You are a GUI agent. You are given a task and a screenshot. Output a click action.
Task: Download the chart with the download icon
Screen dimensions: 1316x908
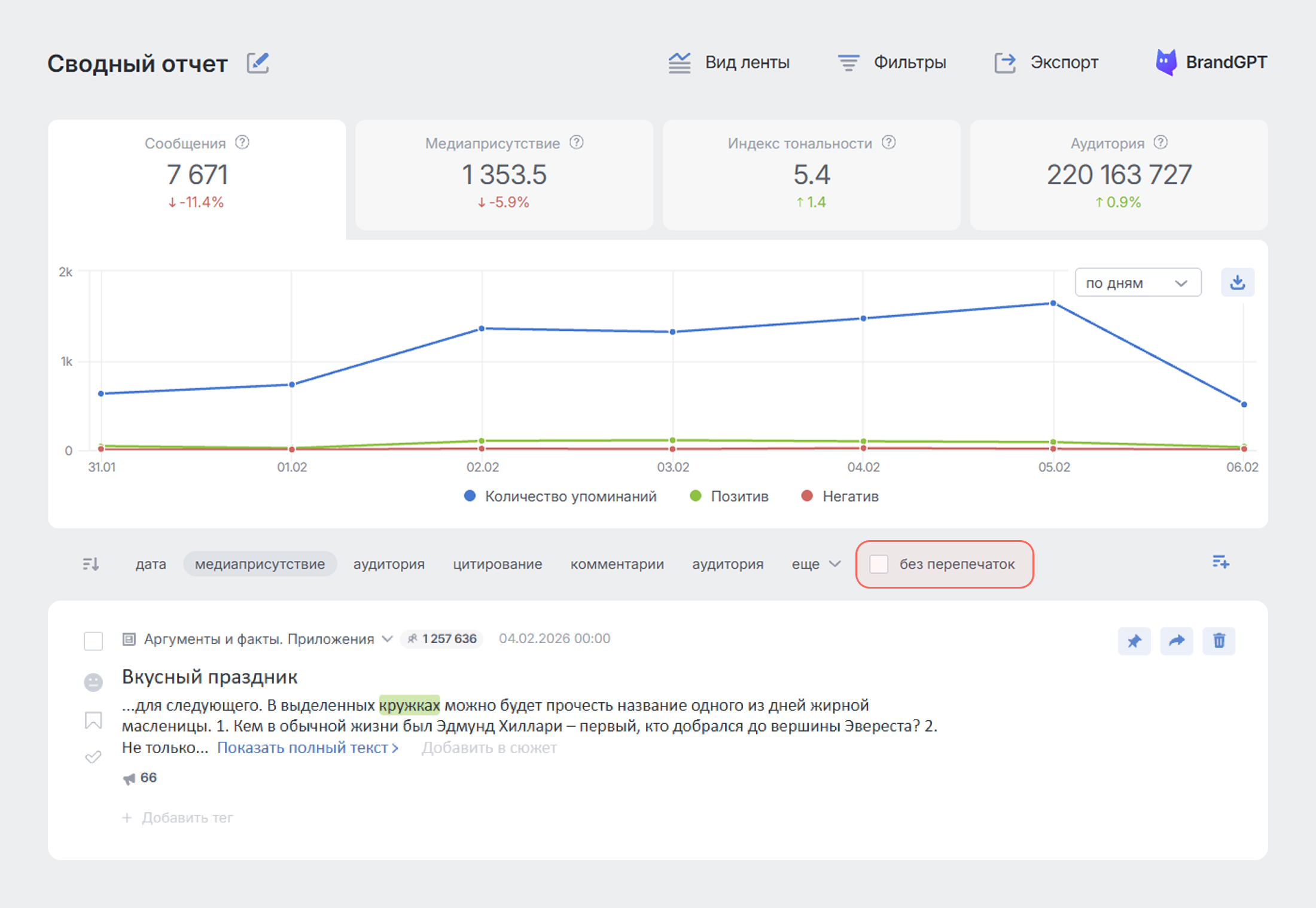(x=1237, y=282)
